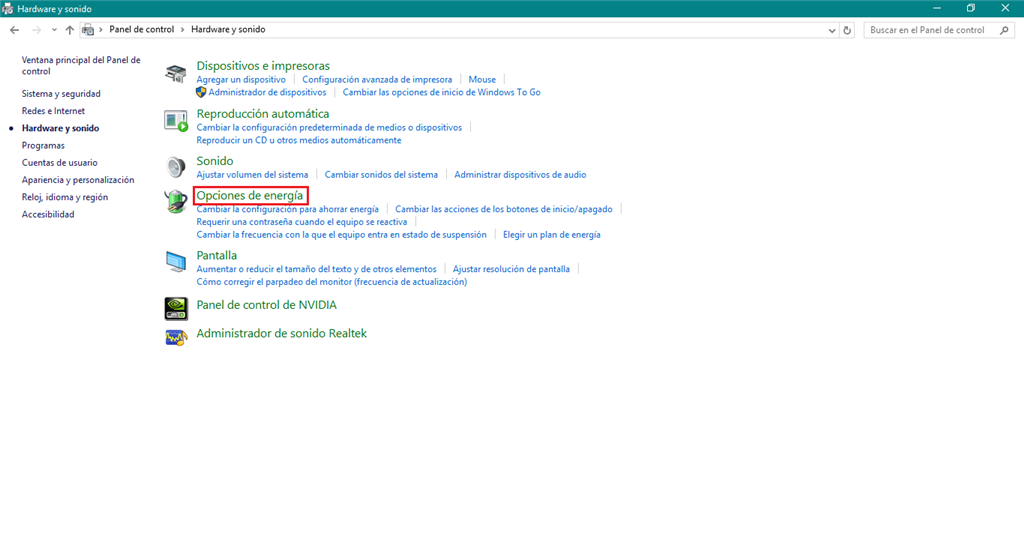Click Cambiar las opciones de inicio de Windows To Go

click(441, 93)
